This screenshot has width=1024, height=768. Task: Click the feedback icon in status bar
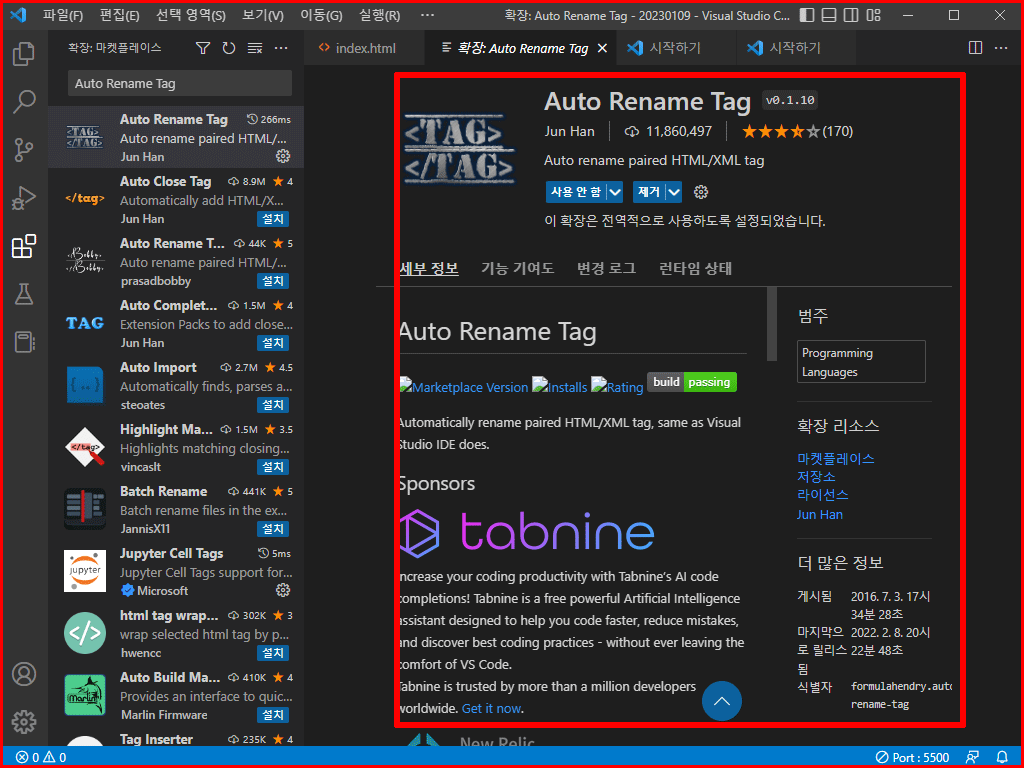coord(973,758)
